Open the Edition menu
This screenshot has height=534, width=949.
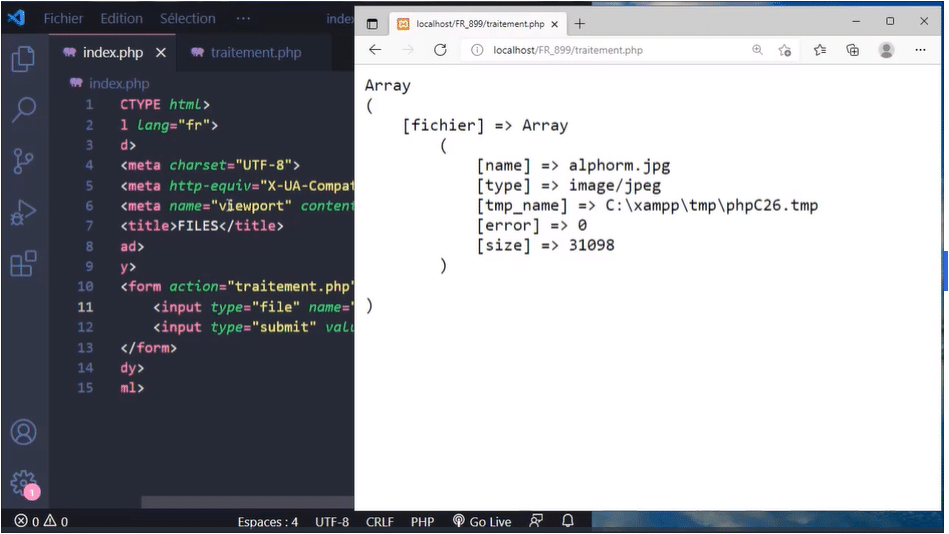(122, 19)
